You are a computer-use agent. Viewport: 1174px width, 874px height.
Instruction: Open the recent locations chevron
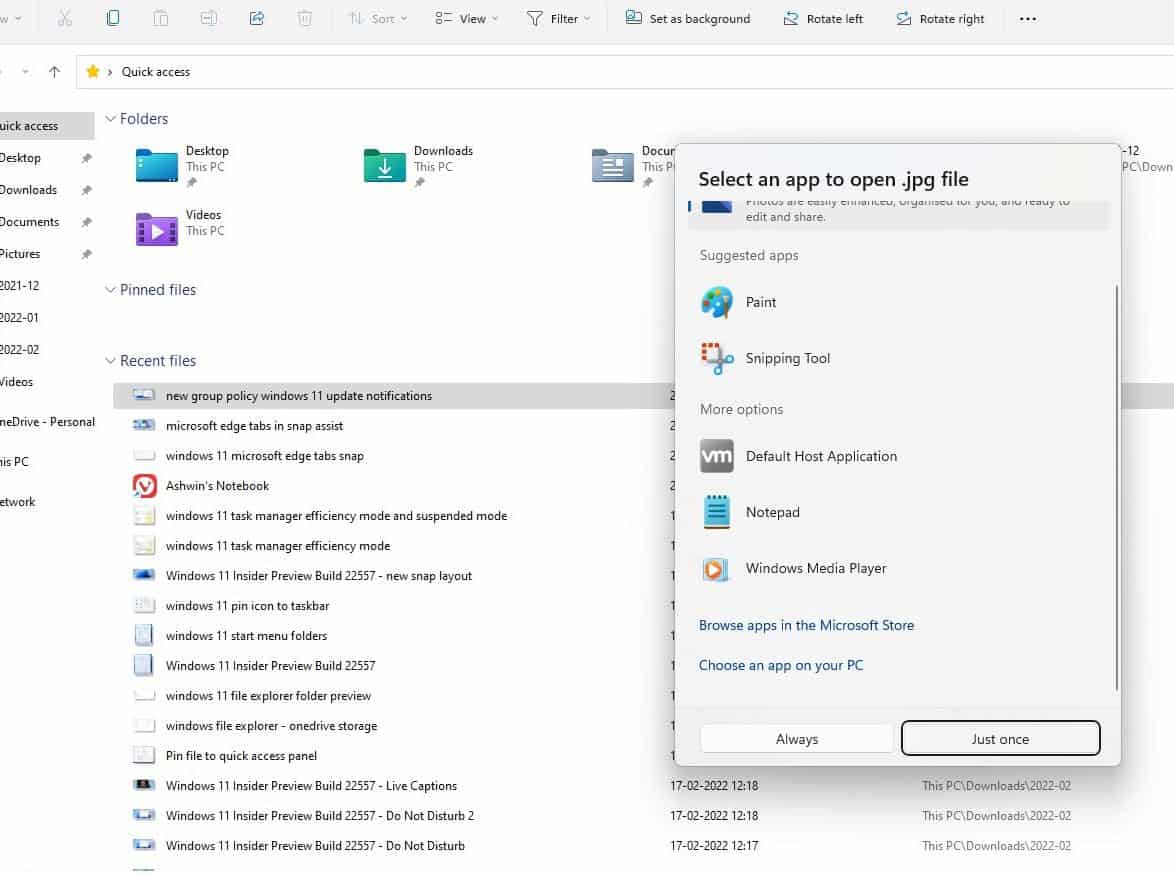[25, 72]
